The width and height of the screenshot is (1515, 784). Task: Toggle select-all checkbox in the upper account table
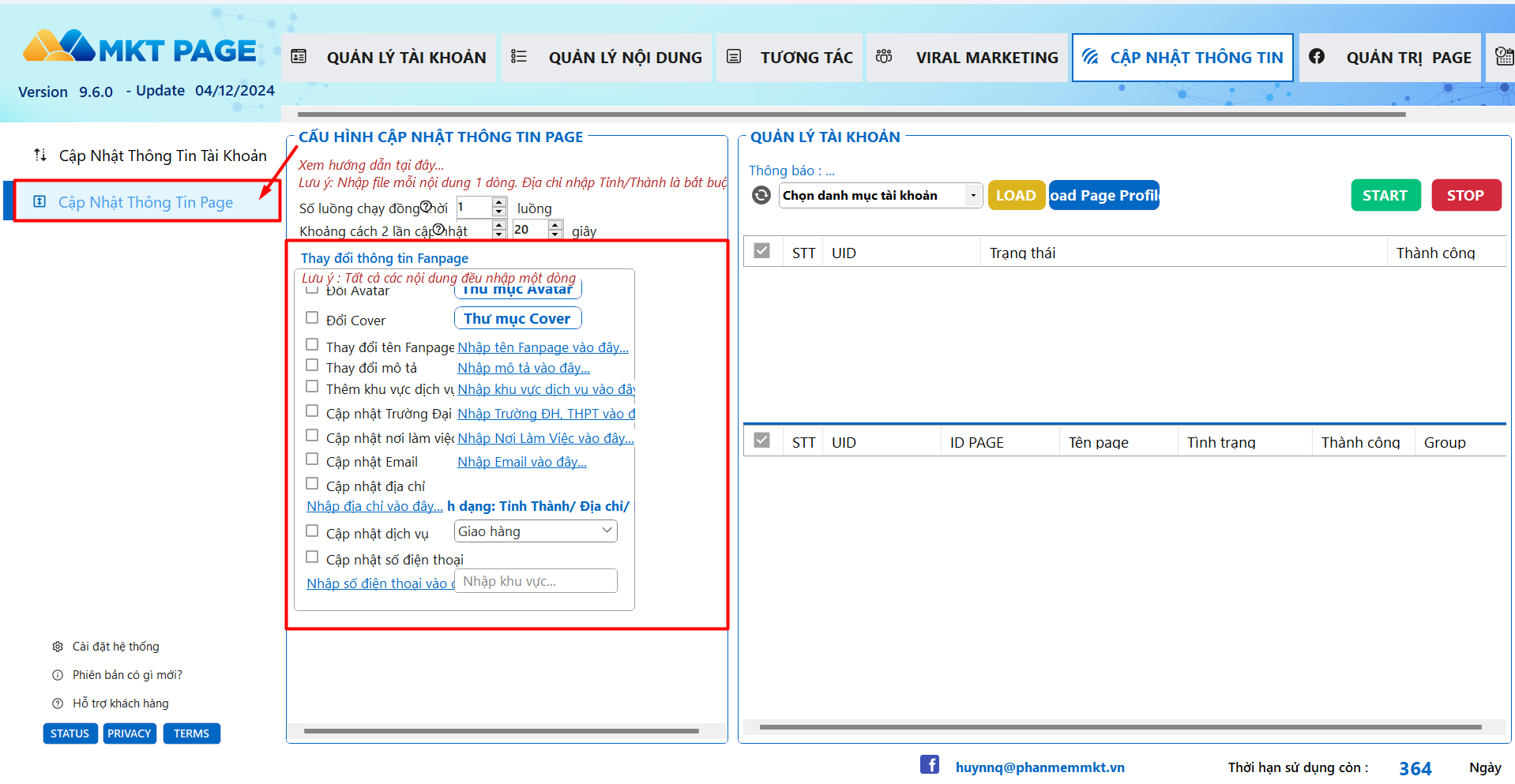tap(762, 251)
